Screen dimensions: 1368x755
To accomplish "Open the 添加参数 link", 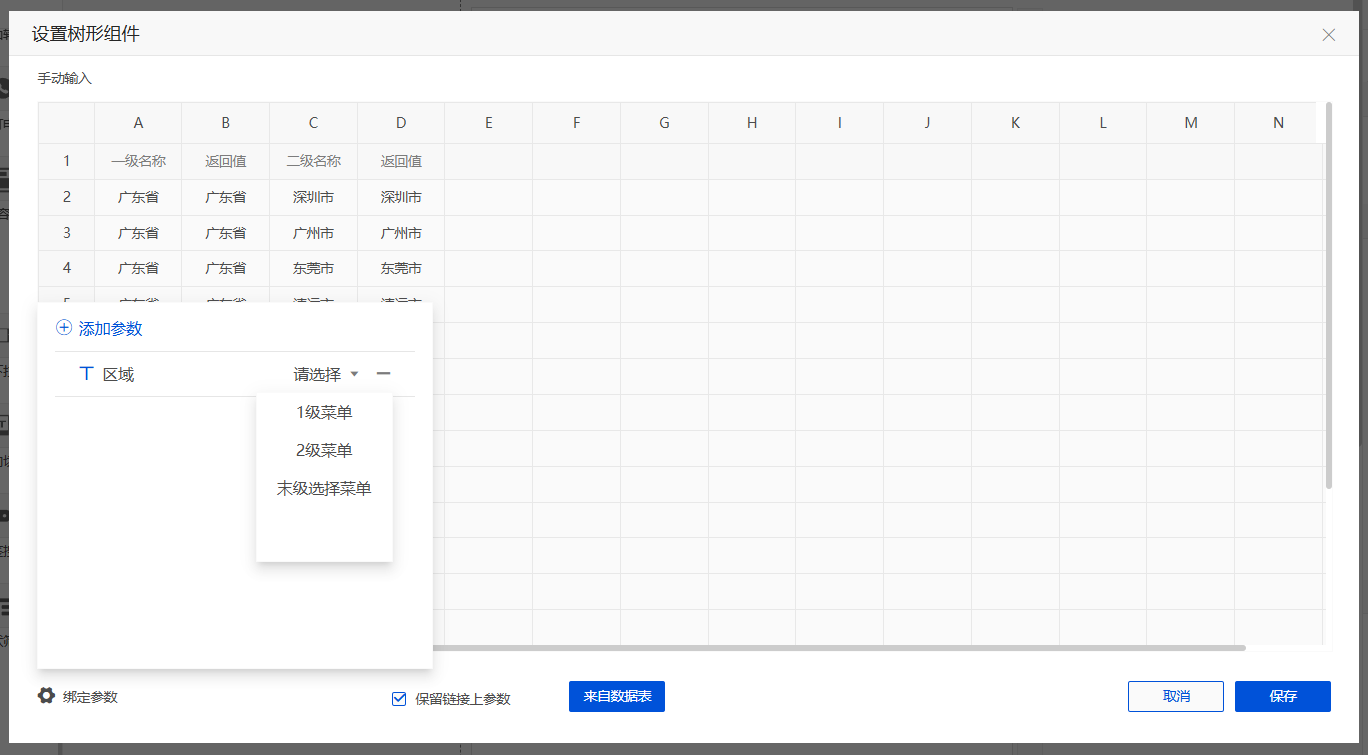I will click(x=110, y=328).
